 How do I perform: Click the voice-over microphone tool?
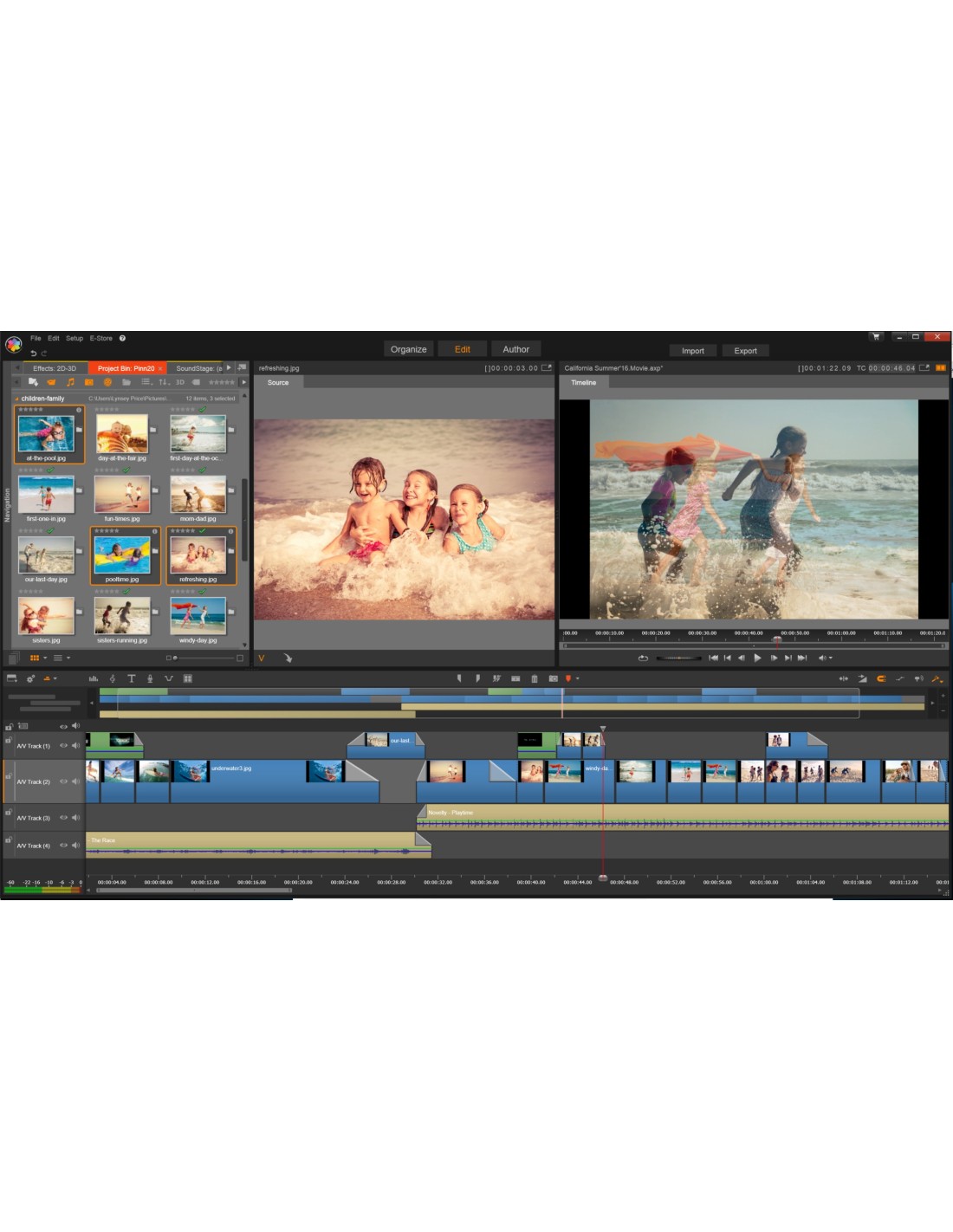coord(150,678)
